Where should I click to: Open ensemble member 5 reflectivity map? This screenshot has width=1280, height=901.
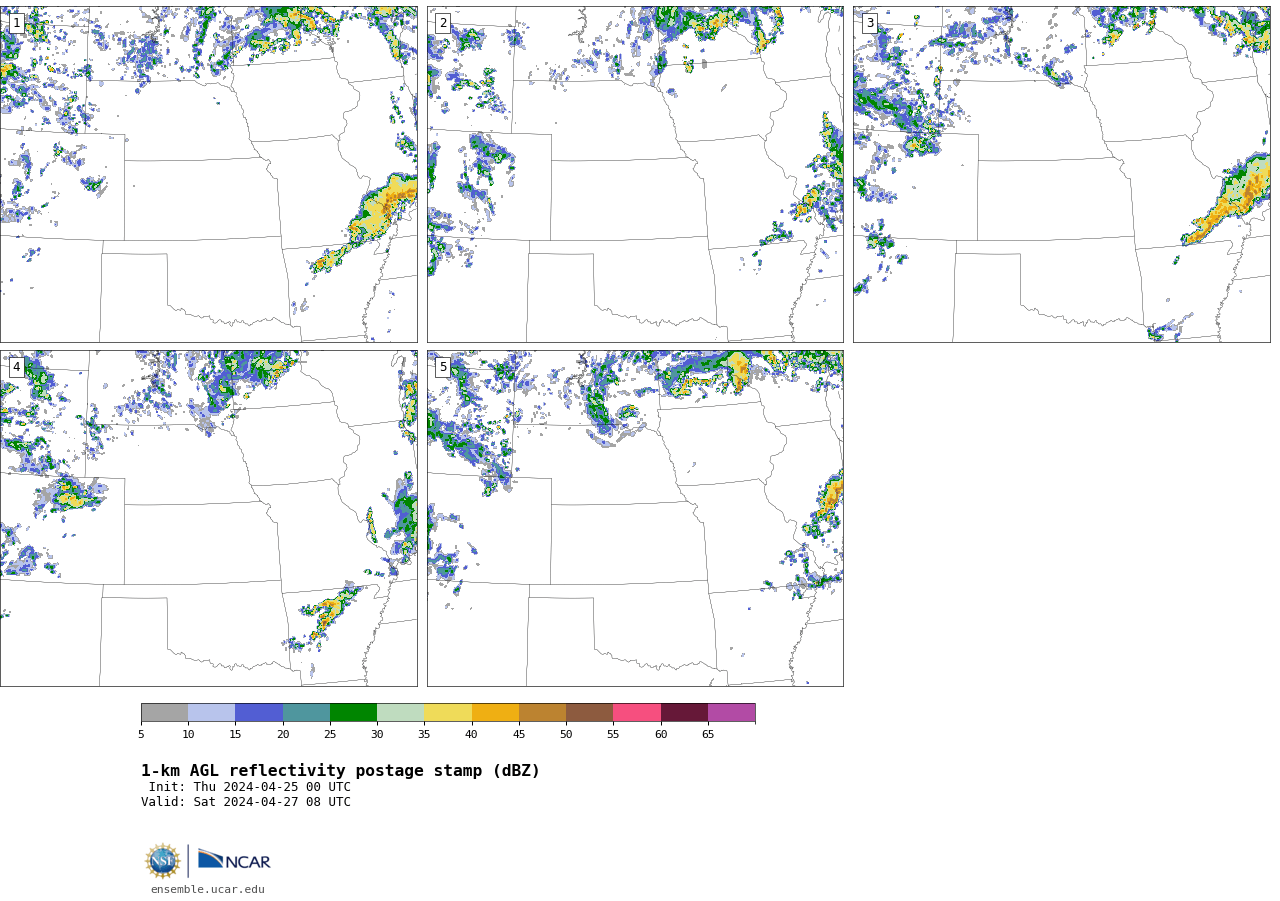[635, 518]
